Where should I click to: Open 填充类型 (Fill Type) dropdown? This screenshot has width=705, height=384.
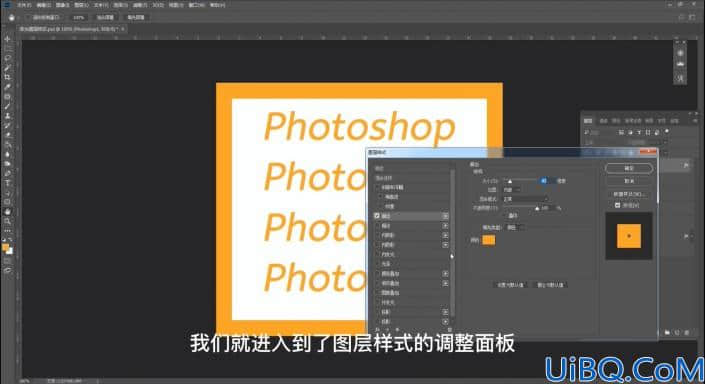coord(515,228)
